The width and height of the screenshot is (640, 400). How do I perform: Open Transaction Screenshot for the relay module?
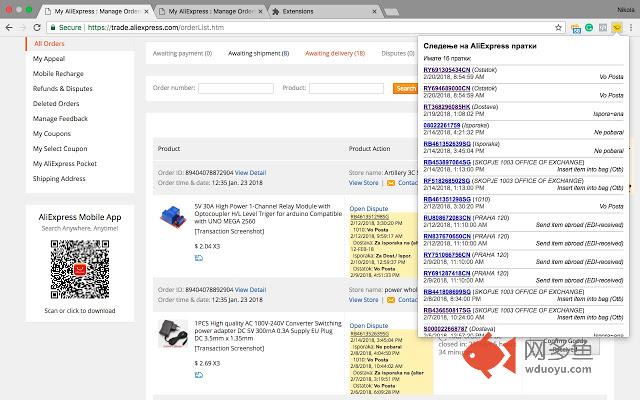[229, 231]
